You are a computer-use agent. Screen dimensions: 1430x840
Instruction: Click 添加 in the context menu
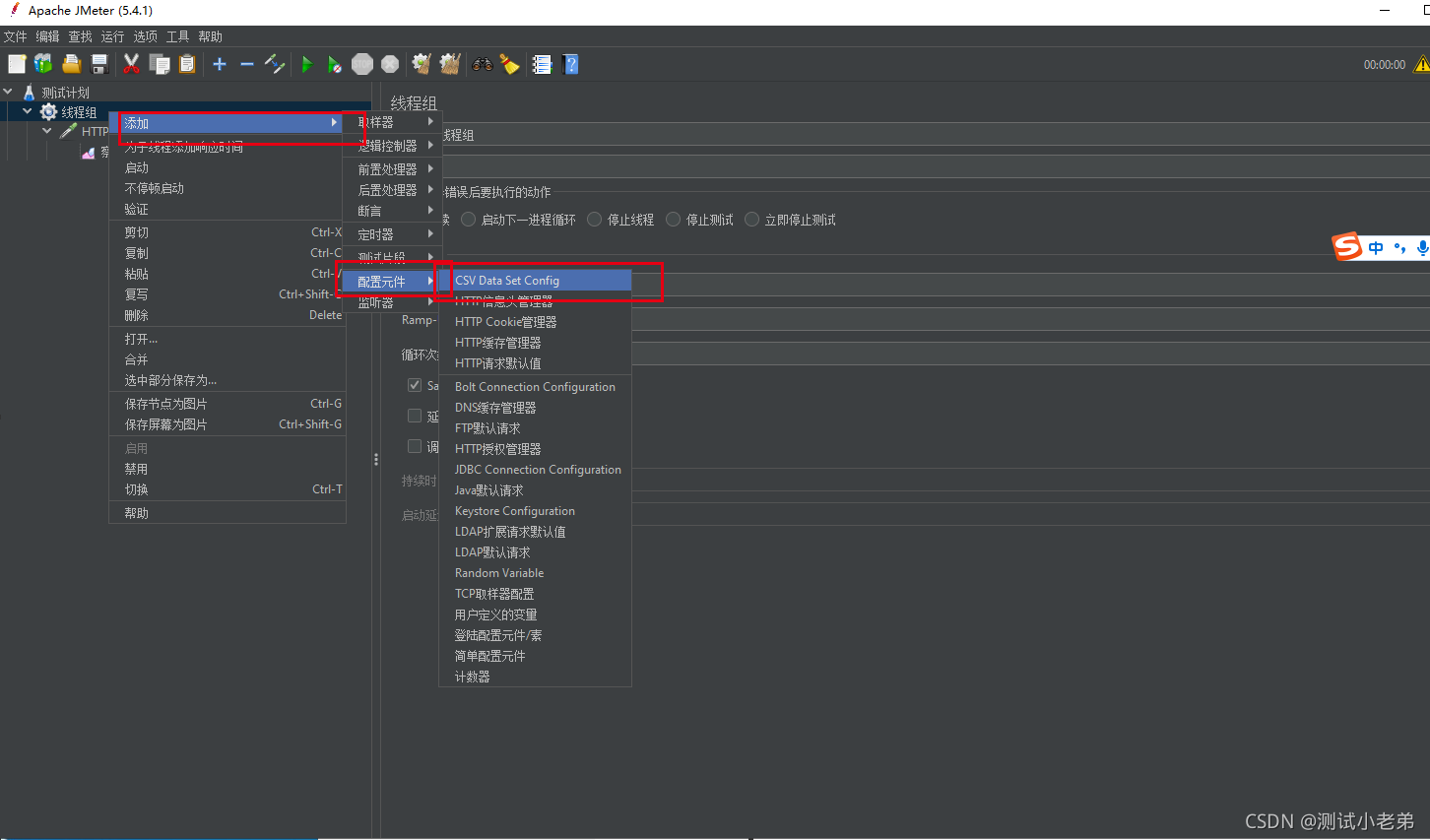point(227,123)
